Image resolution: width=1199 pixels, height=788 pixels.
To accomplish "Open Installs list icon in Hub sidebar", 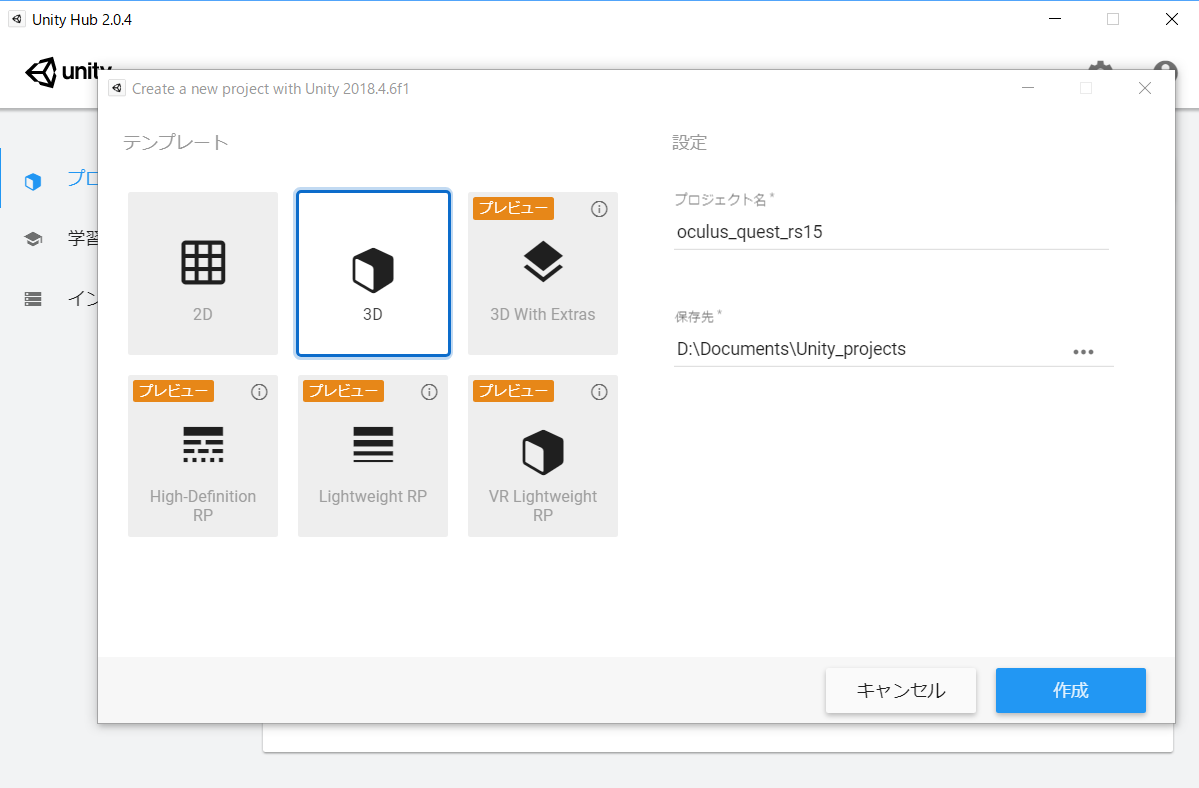I will point(33,299).
